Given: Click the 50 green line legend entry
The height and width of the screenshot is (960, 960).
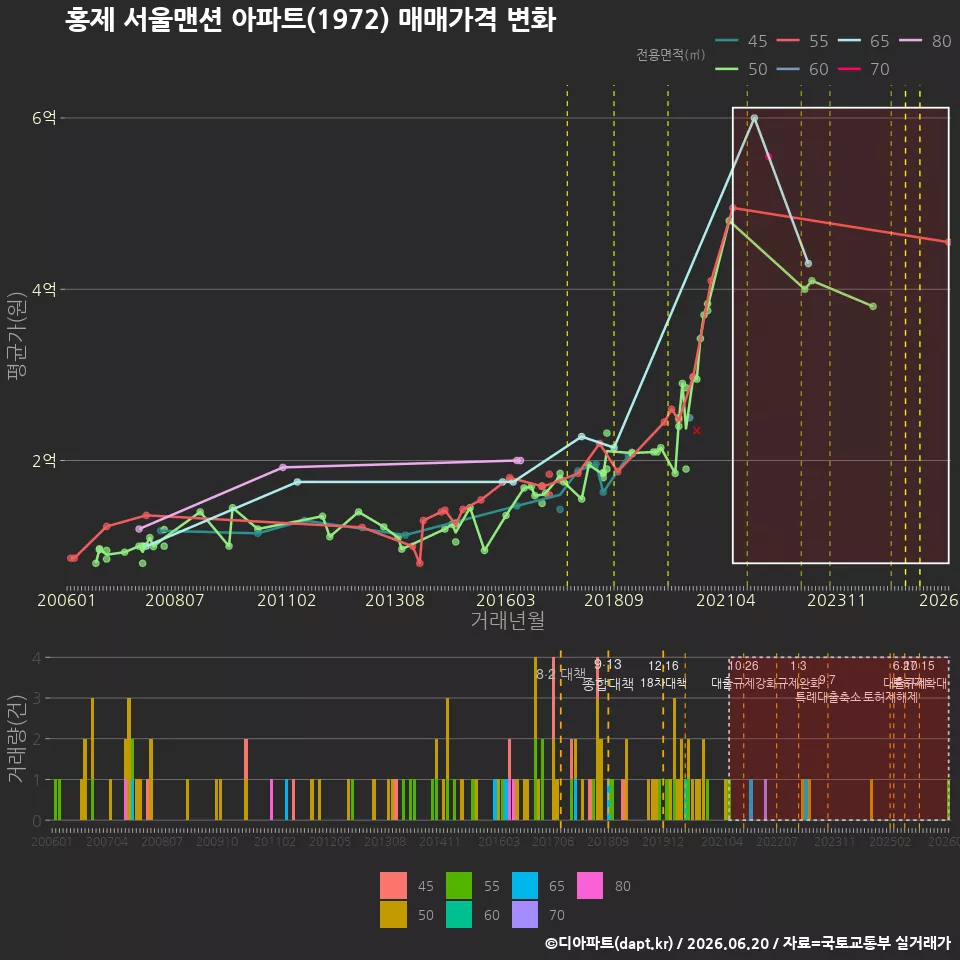Looking at the screenshot, I should (x=741, y=69).
